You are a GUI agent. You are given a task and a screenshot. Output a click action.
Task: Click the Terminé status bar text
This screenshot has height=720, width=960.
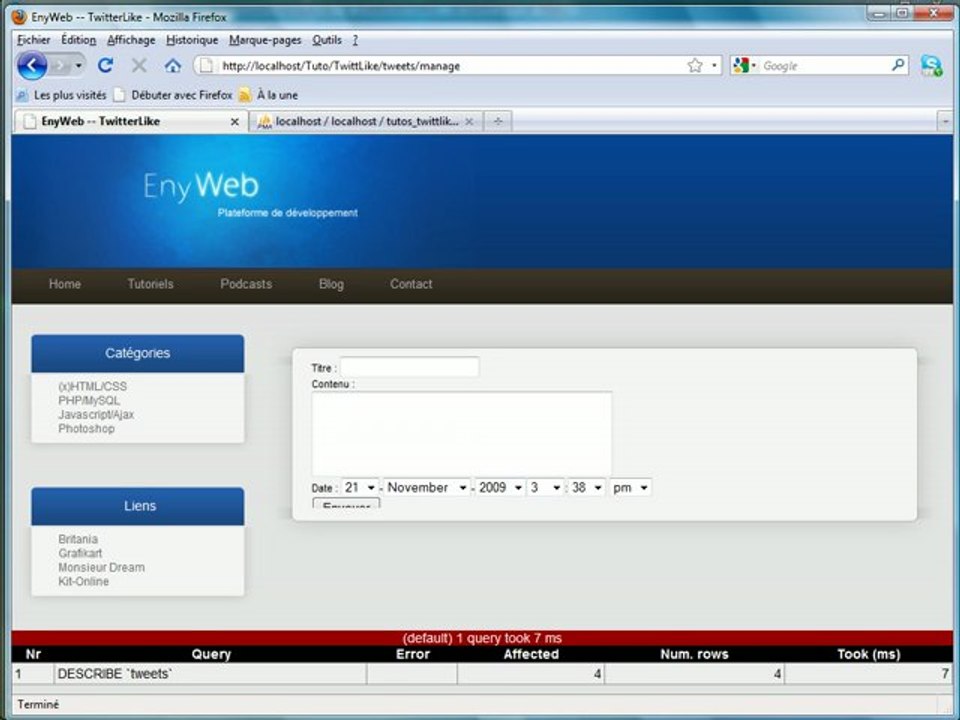pyautogui.click(x=38, y=704)
